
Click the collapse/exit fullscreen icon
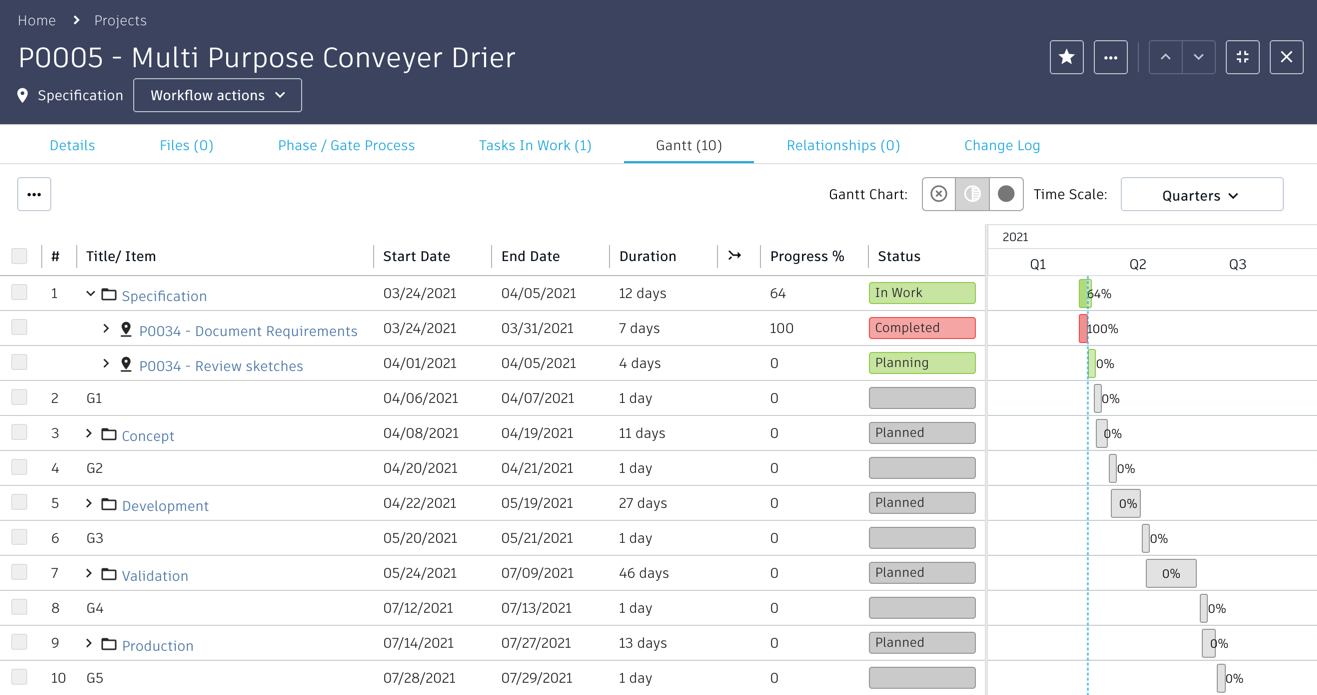tap(1242, 57)
